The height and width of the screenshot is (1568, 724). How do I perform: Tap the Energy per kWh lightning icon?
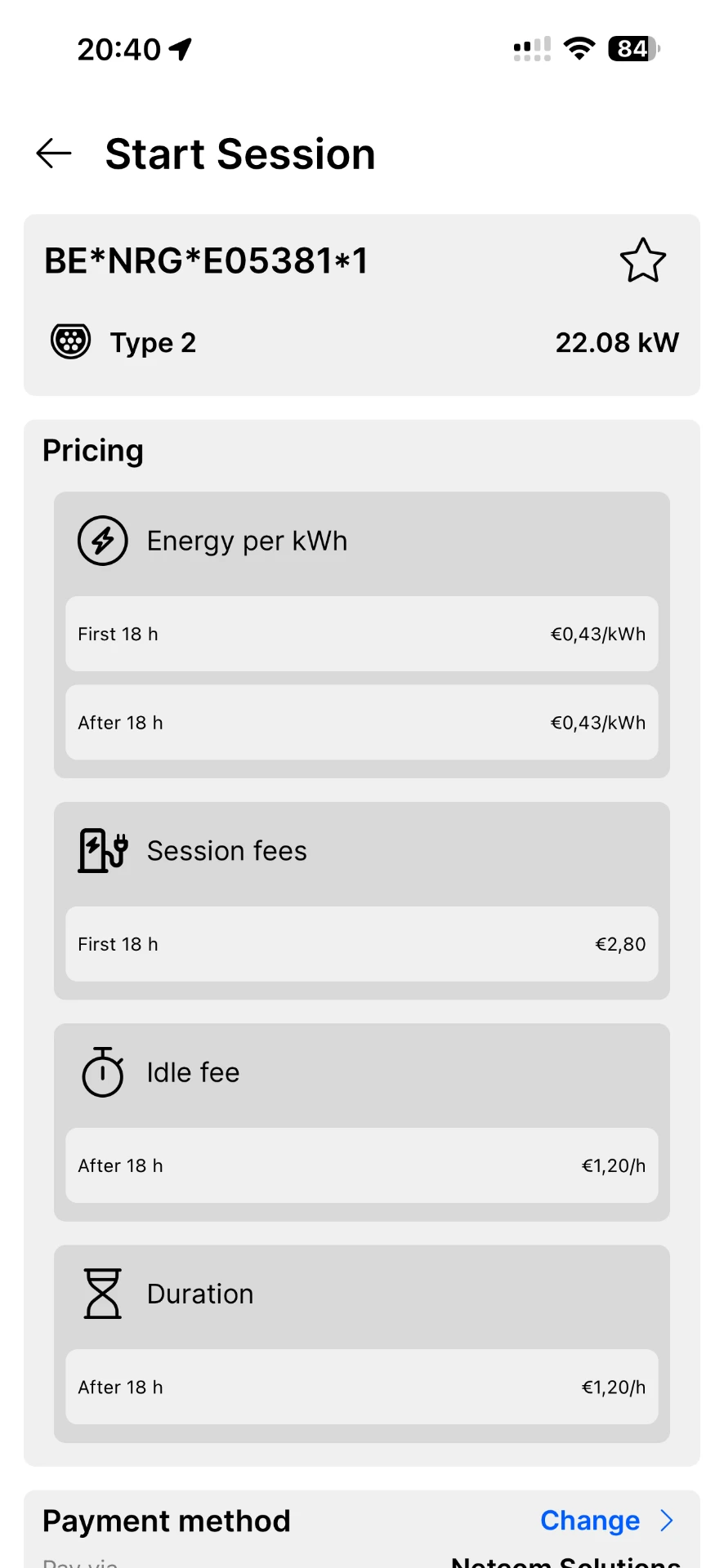click(103, 541)
